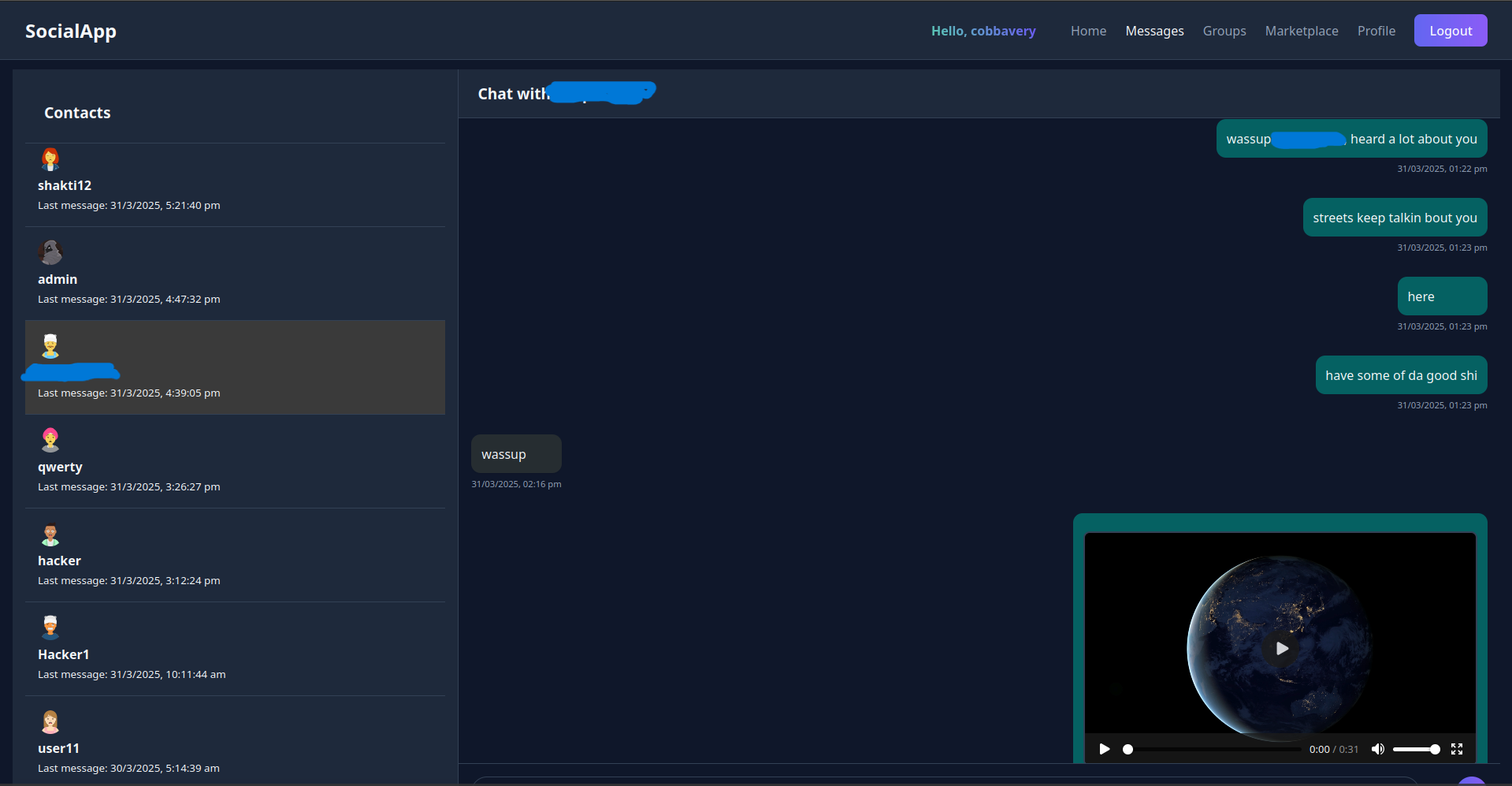The width and height of the screenshot is (1512, 786).
Task: Navigate to the Profile page
Action: [1376, 31]
